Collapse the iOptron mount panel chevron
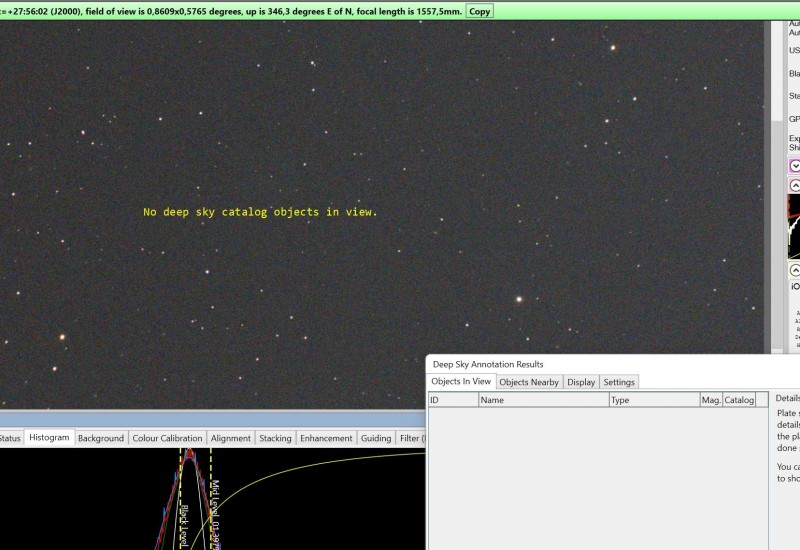This screenshot has width=800, height=550. (795, 270)
